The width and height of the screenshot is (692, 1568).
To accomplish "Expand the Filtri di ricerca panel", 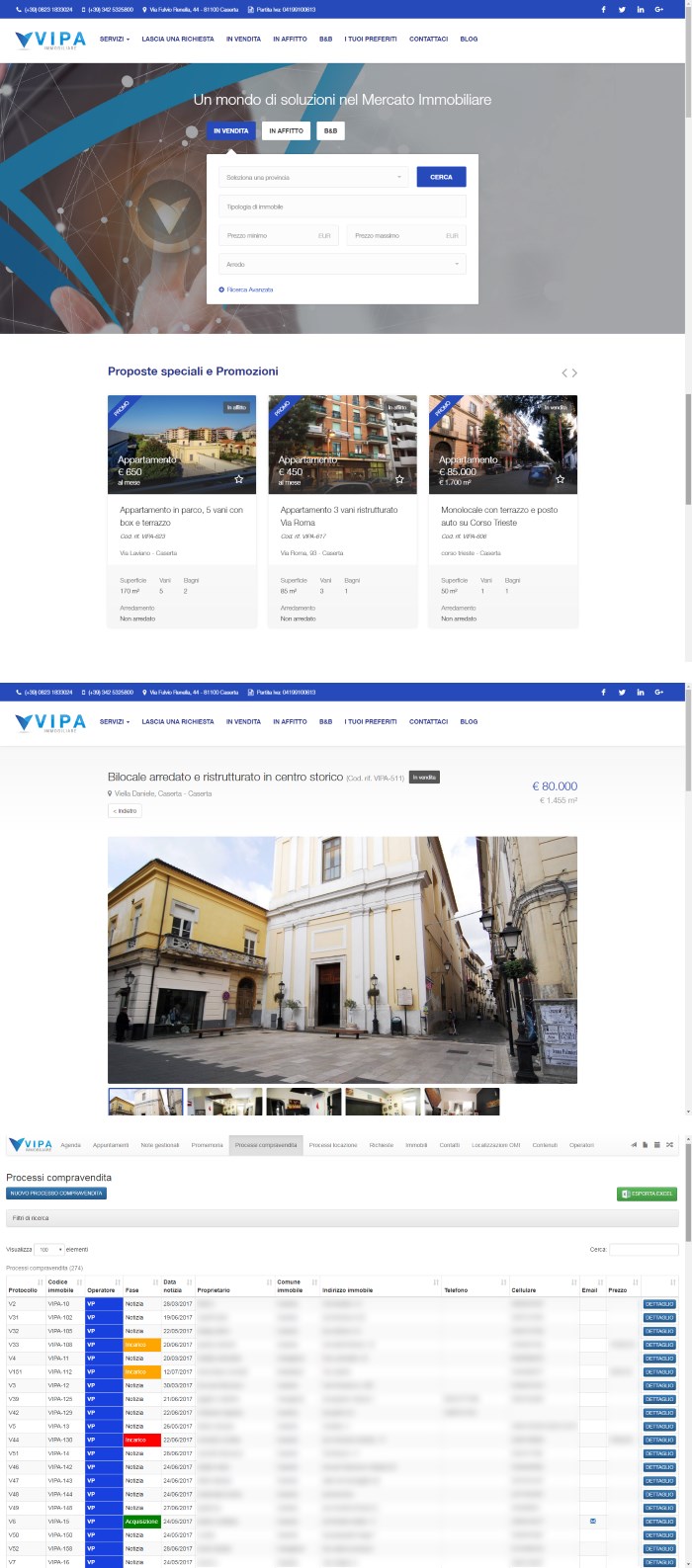I will [x=342, y=1217].
